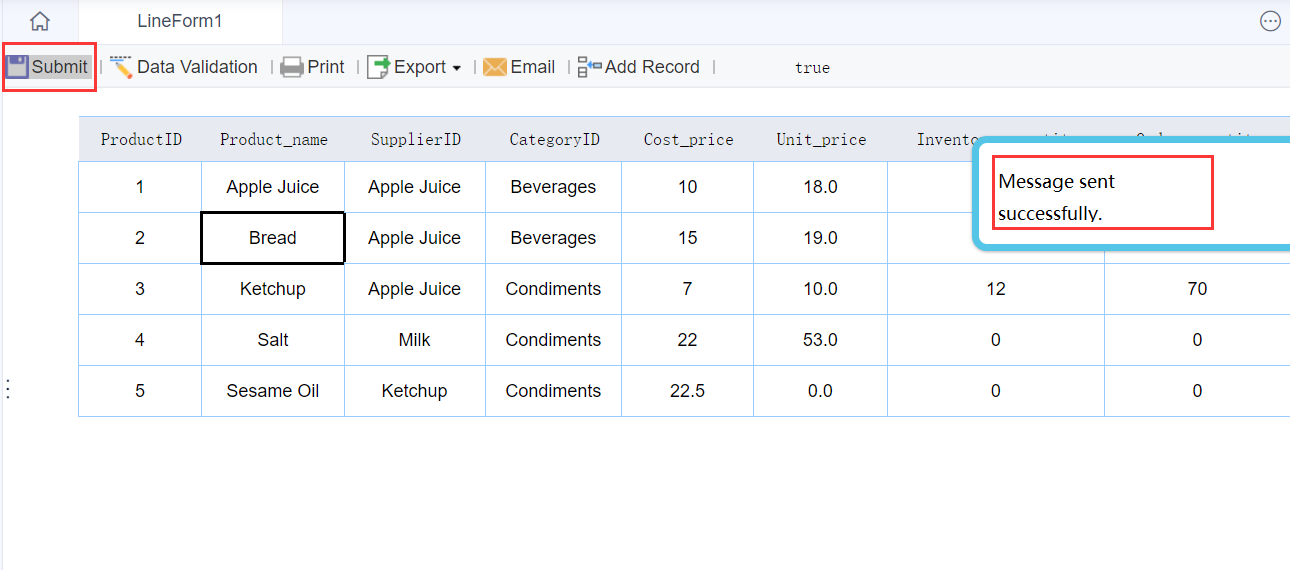
Task: Click inventory quantity 12 in Ketchup row
Action: (996, 289)
